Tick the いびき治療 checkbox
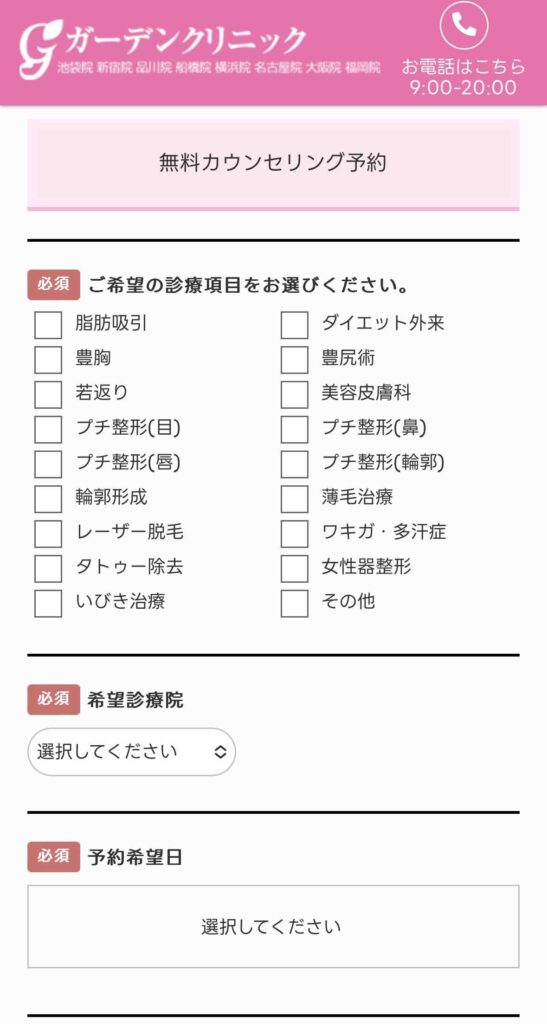This screenshot has width=547, height=1024. 48,603
